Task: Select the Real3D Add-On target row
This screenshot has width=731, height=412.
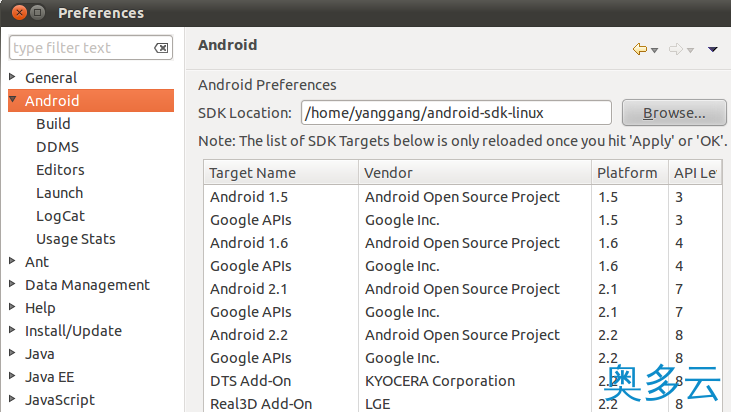Action: pos(463,403)
